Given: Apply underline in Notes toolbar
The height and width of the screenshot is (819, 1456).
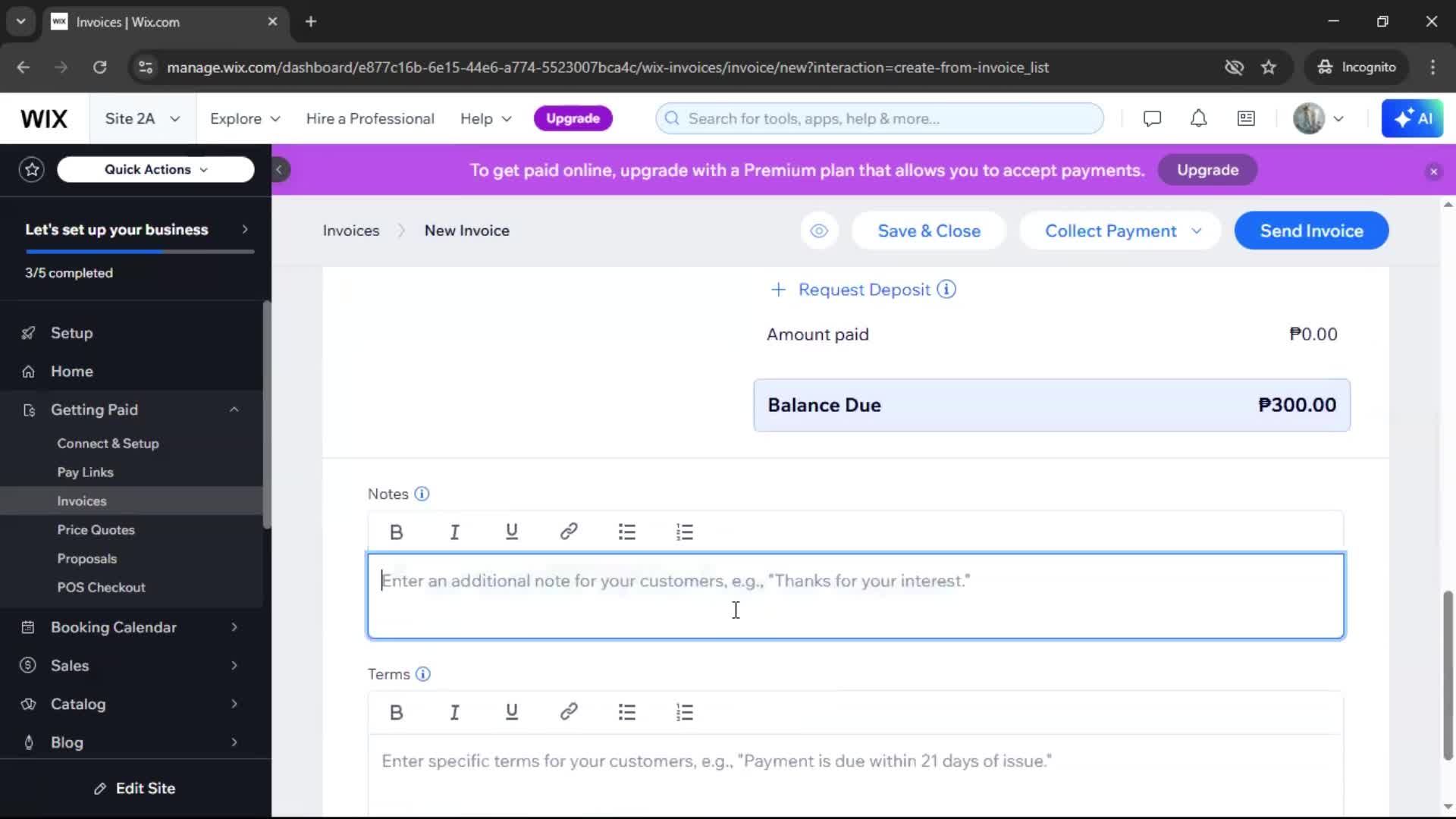Looking at the screenshot, I should 512,532.
